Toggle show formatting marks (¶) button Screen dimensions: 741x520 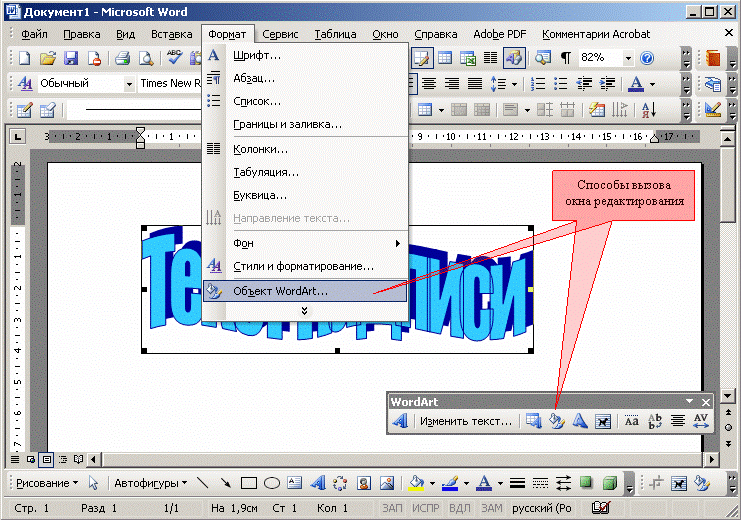pyautogui.click(x=566, y=58)
